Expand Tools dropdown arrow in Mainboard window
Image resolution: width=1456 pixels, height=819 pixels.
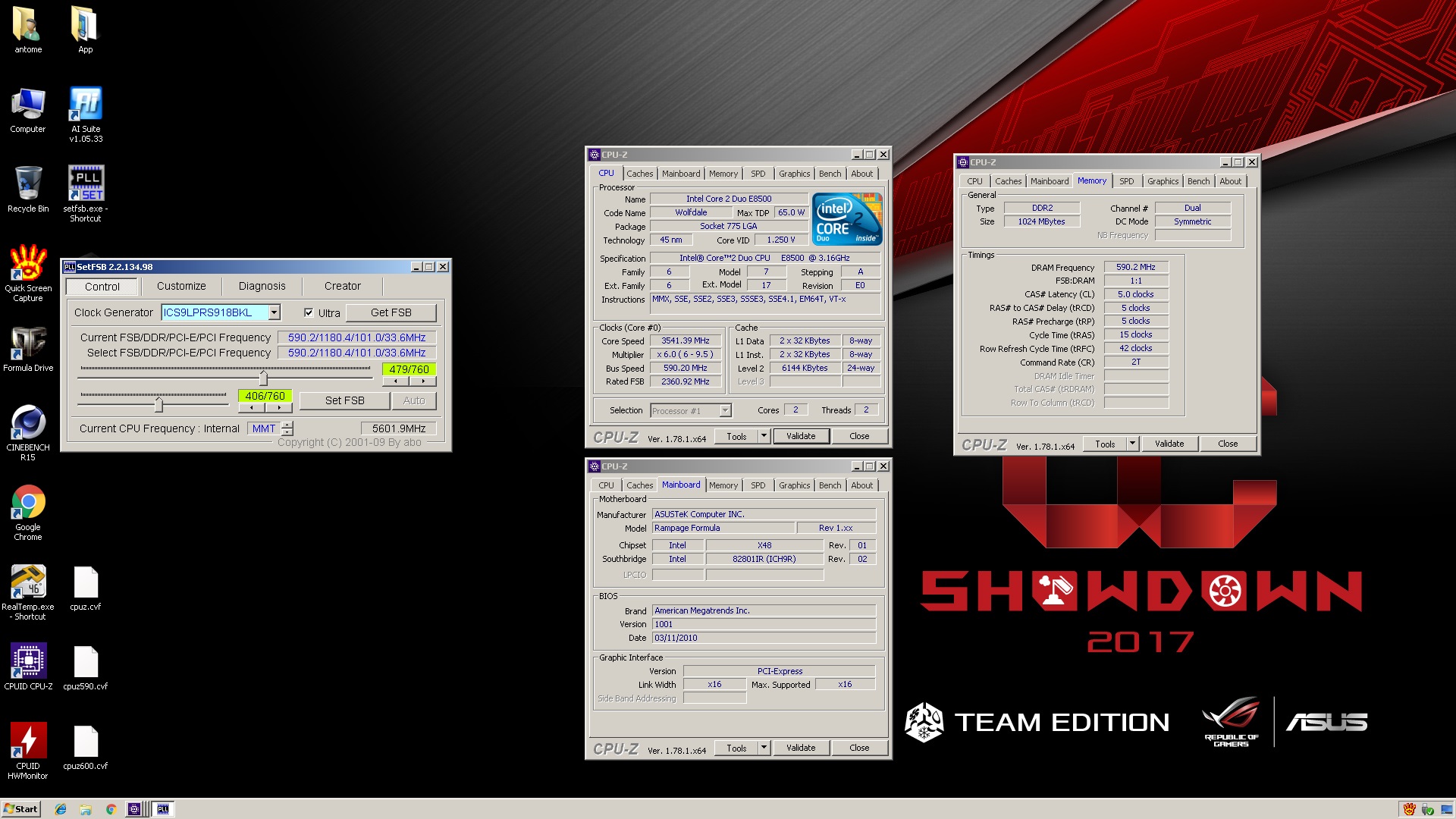(764, 748)
